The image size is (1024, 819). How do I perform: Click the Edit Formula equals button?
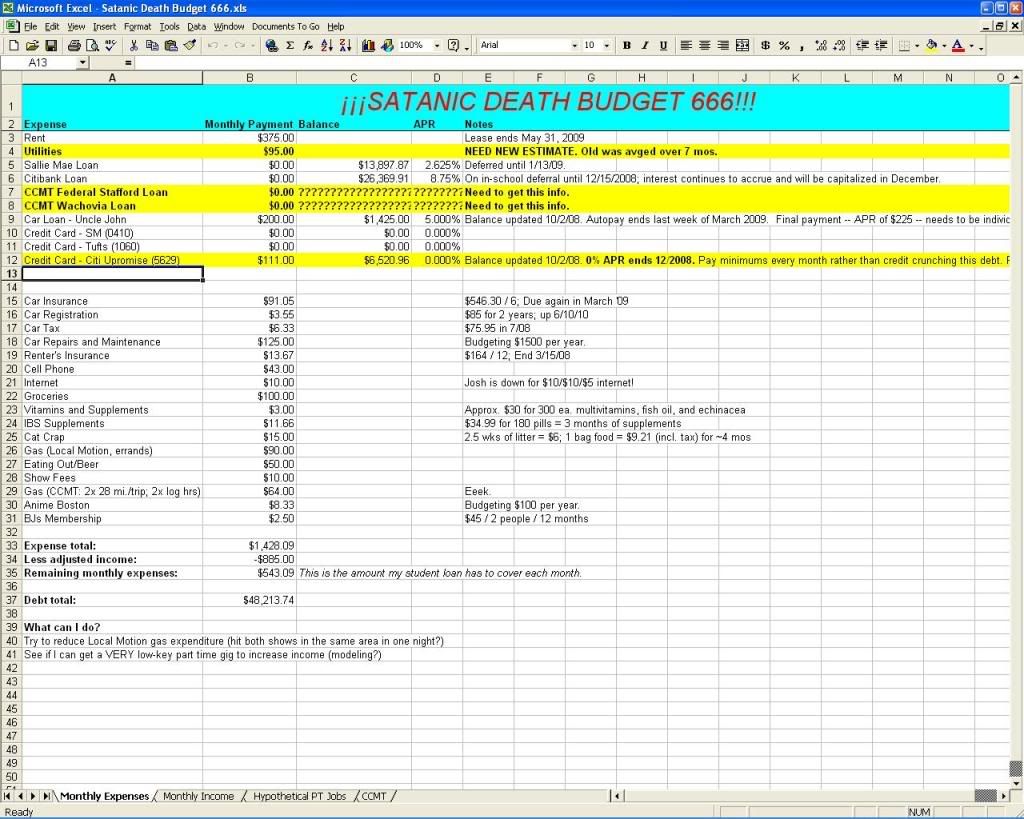(128, 63)
